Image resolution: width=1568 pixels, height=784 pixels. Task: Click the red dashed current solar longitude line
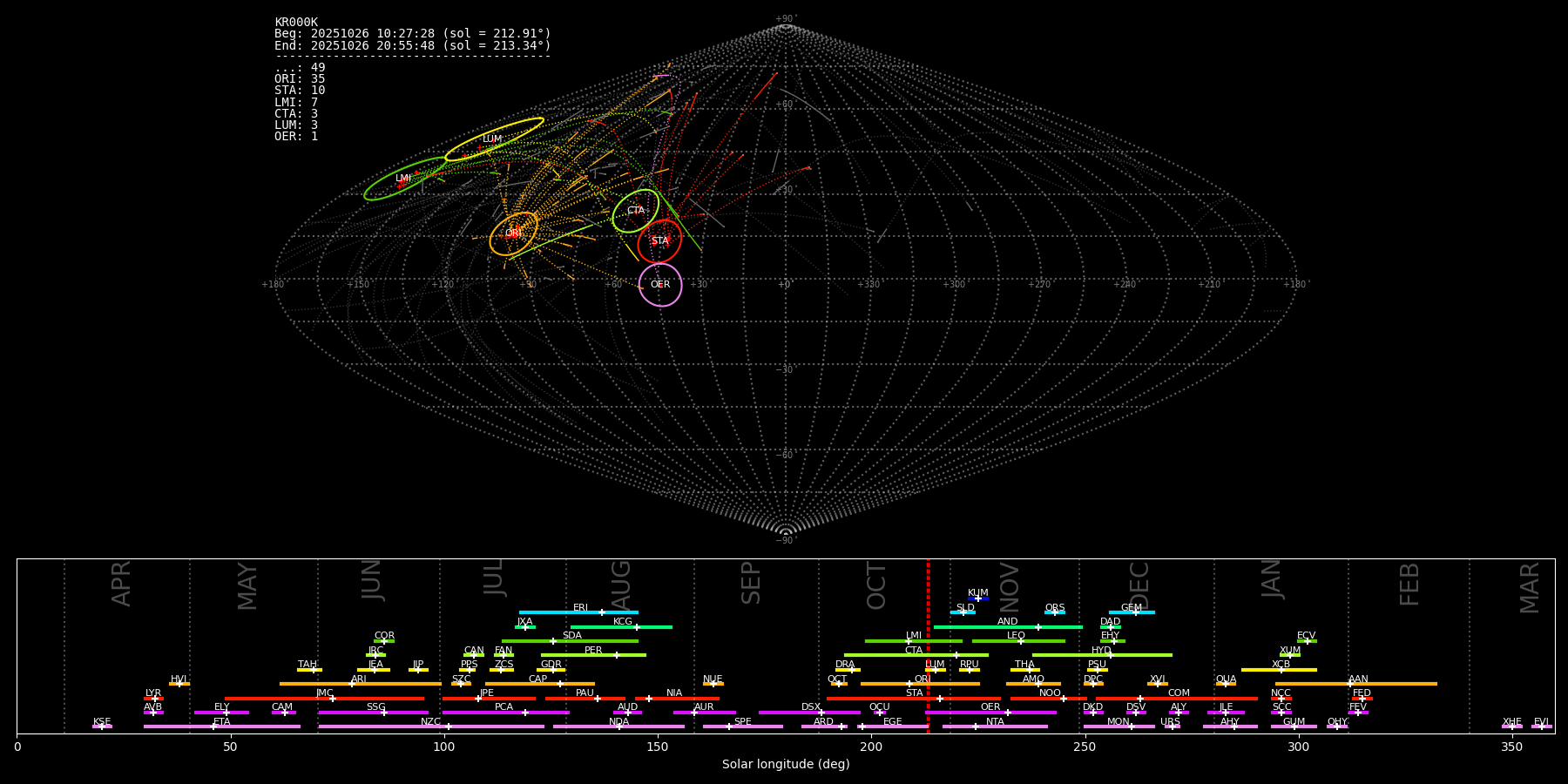[928, 645]
